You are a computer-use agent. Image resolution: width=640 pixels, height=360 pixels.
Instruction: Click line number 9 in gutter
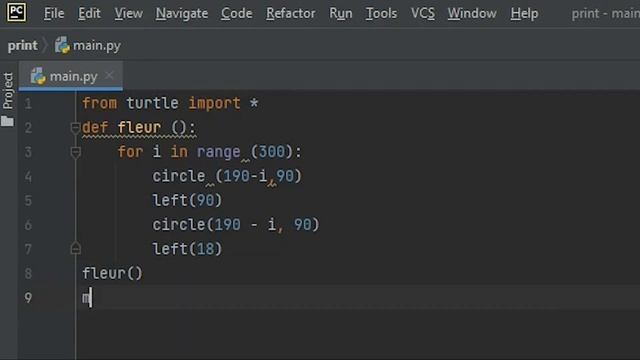tap(28, 298)
